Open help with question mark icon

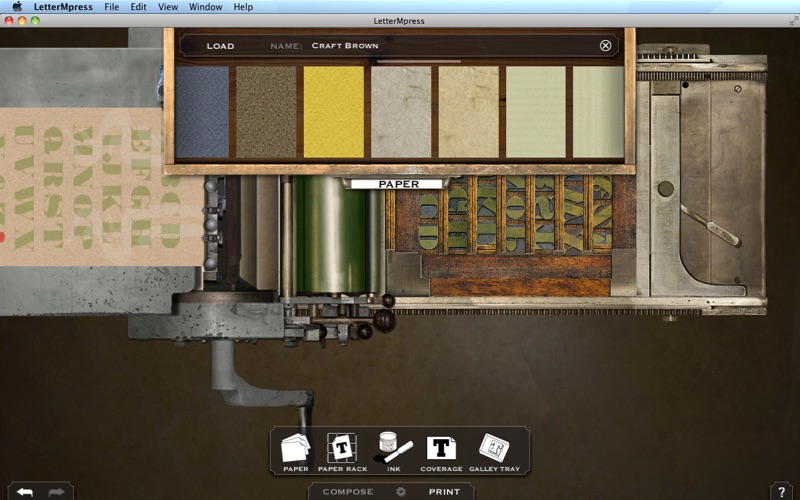(x=782, y=491)
